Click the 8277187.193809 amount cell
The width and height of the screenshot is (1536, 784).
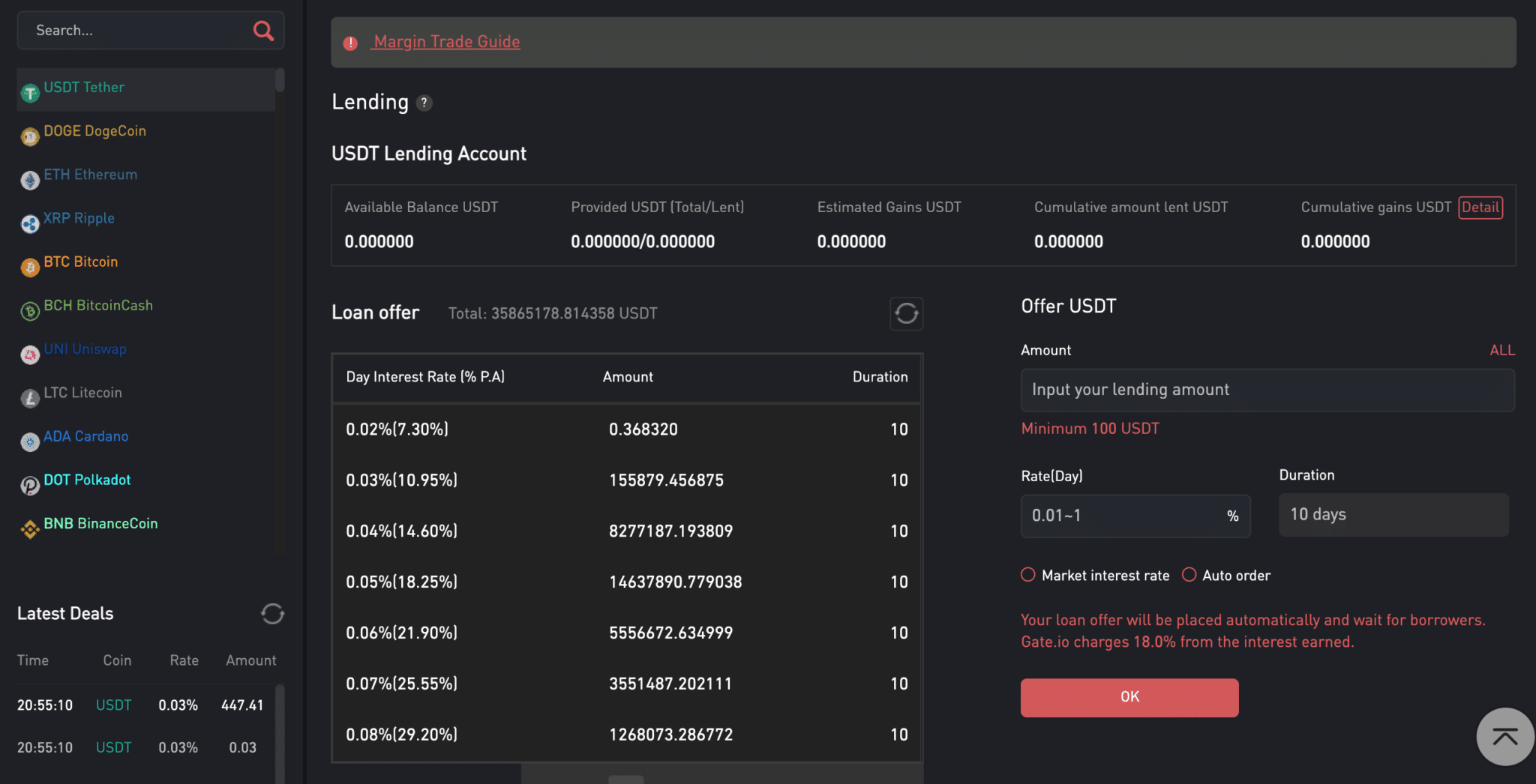(670, 531)
